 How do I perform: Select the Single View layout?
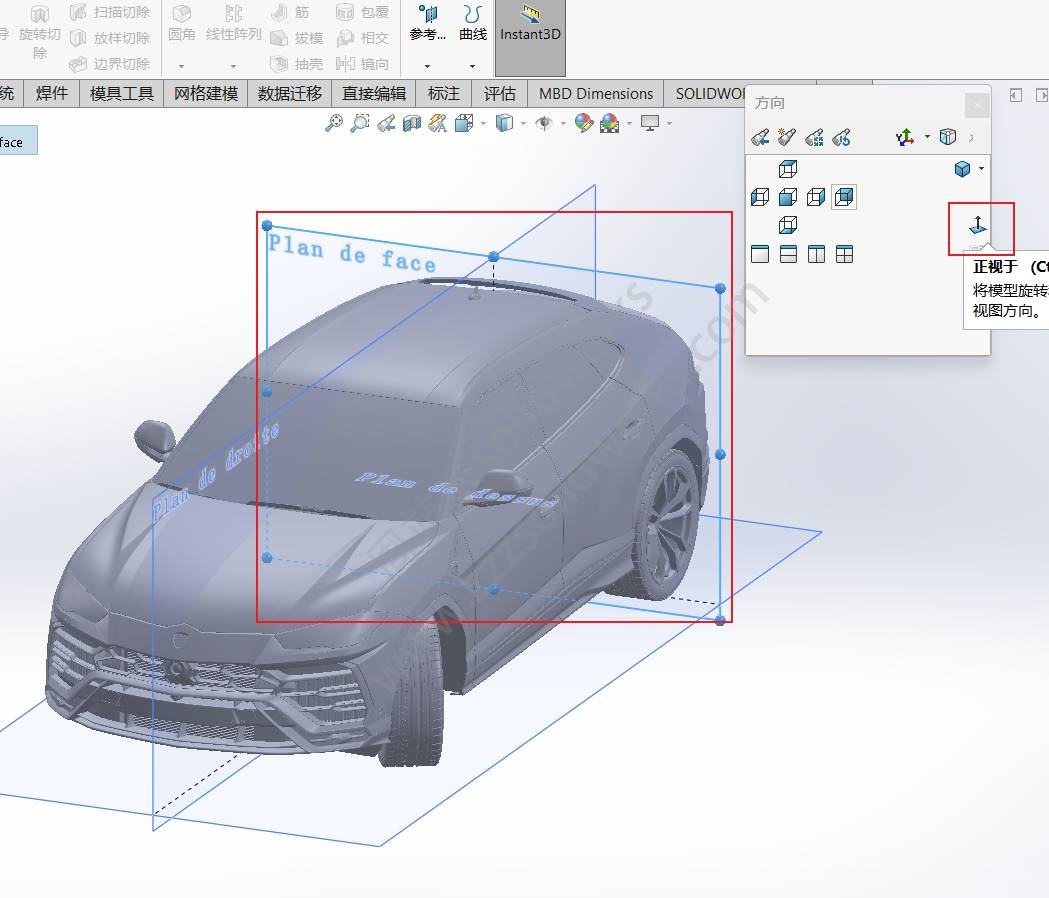click(x=760, y=254)
